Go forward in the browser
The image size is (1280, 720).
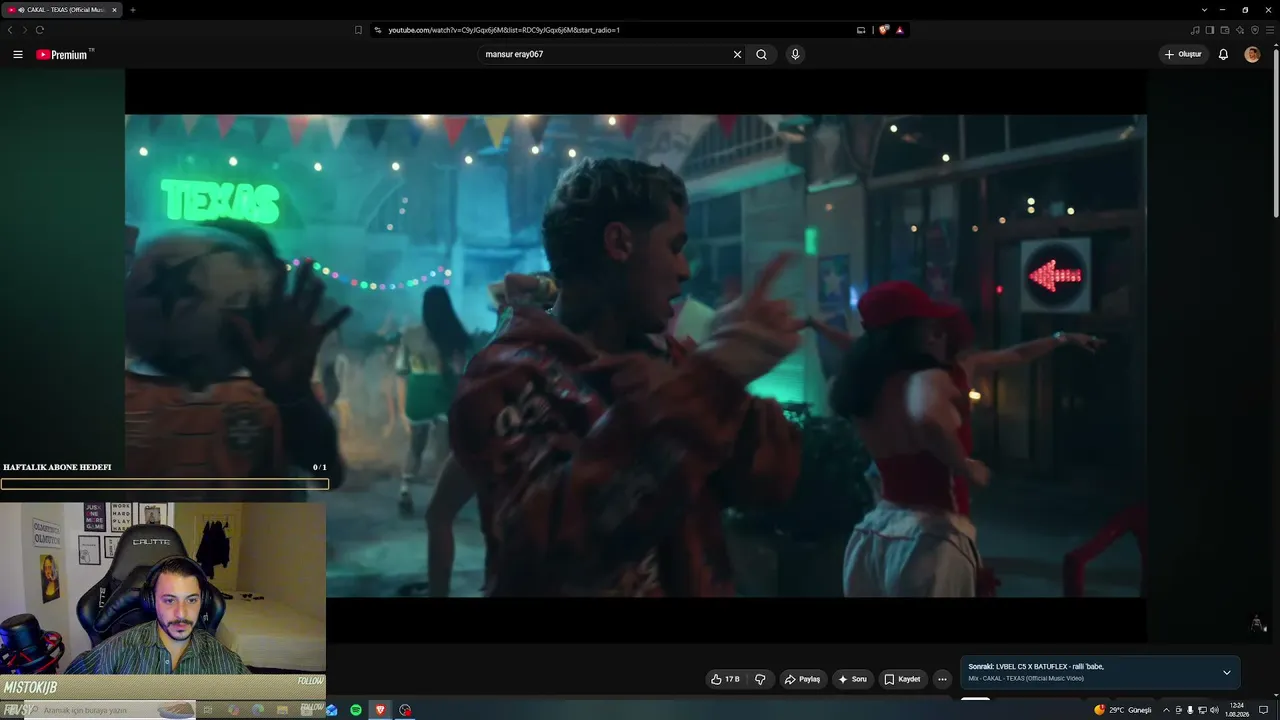(25, 30)
